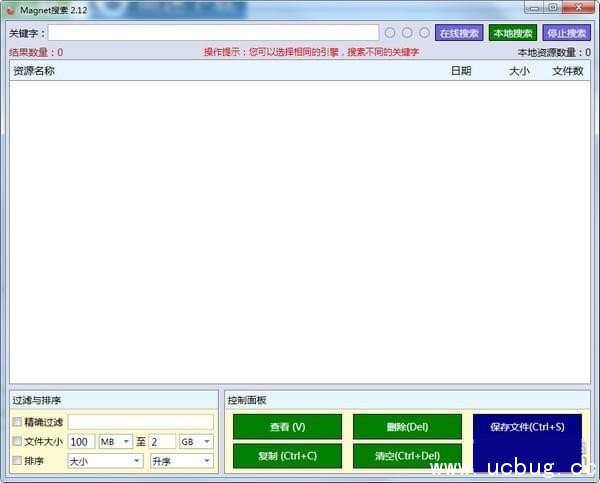The height and width of the screenshot is (483, 600).
Task: Expand the 大小 sort field dropdown
Action: pos(99,461)
